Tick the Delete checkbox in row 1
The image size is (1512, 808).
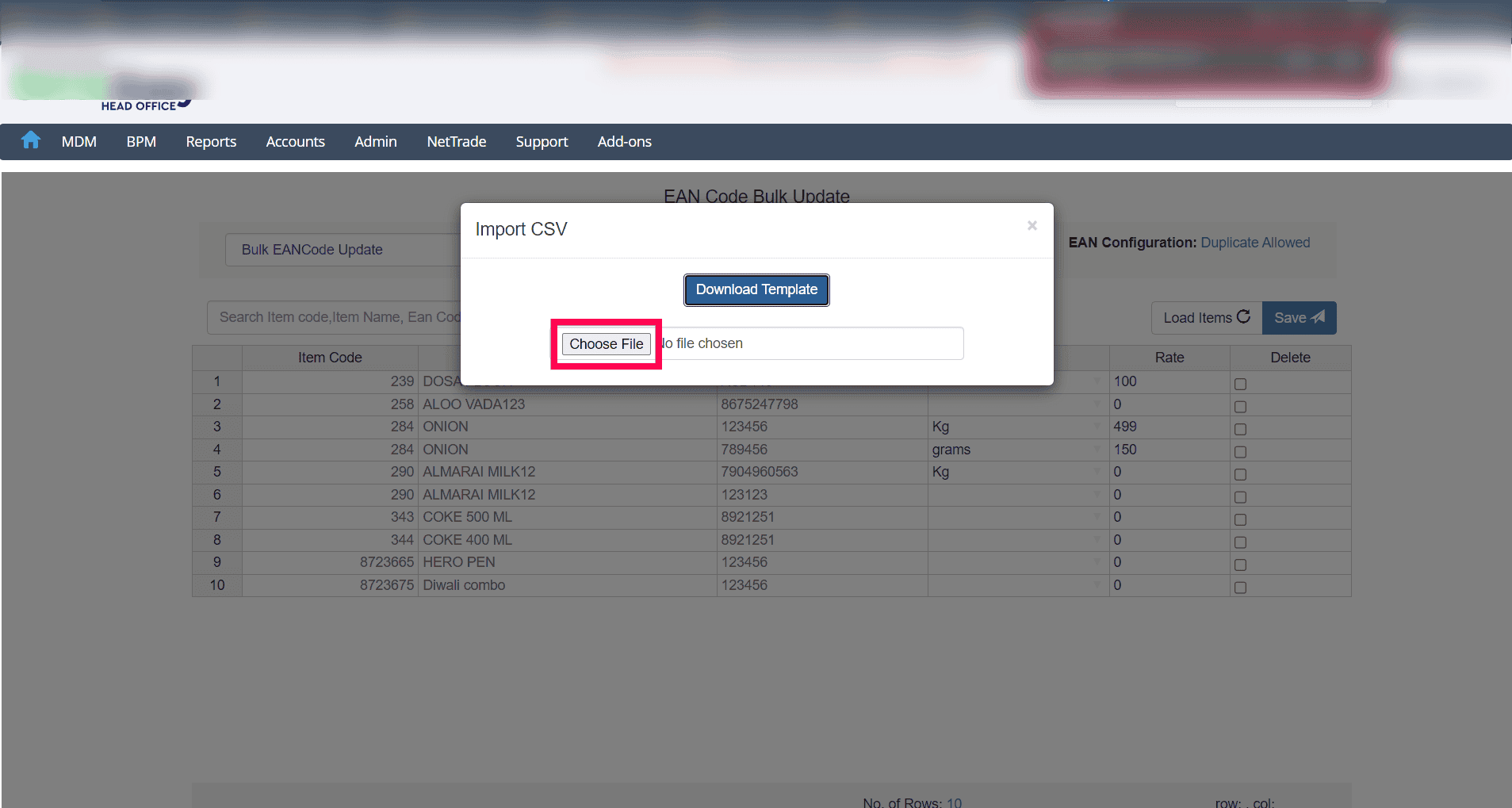click(1240, 385)
